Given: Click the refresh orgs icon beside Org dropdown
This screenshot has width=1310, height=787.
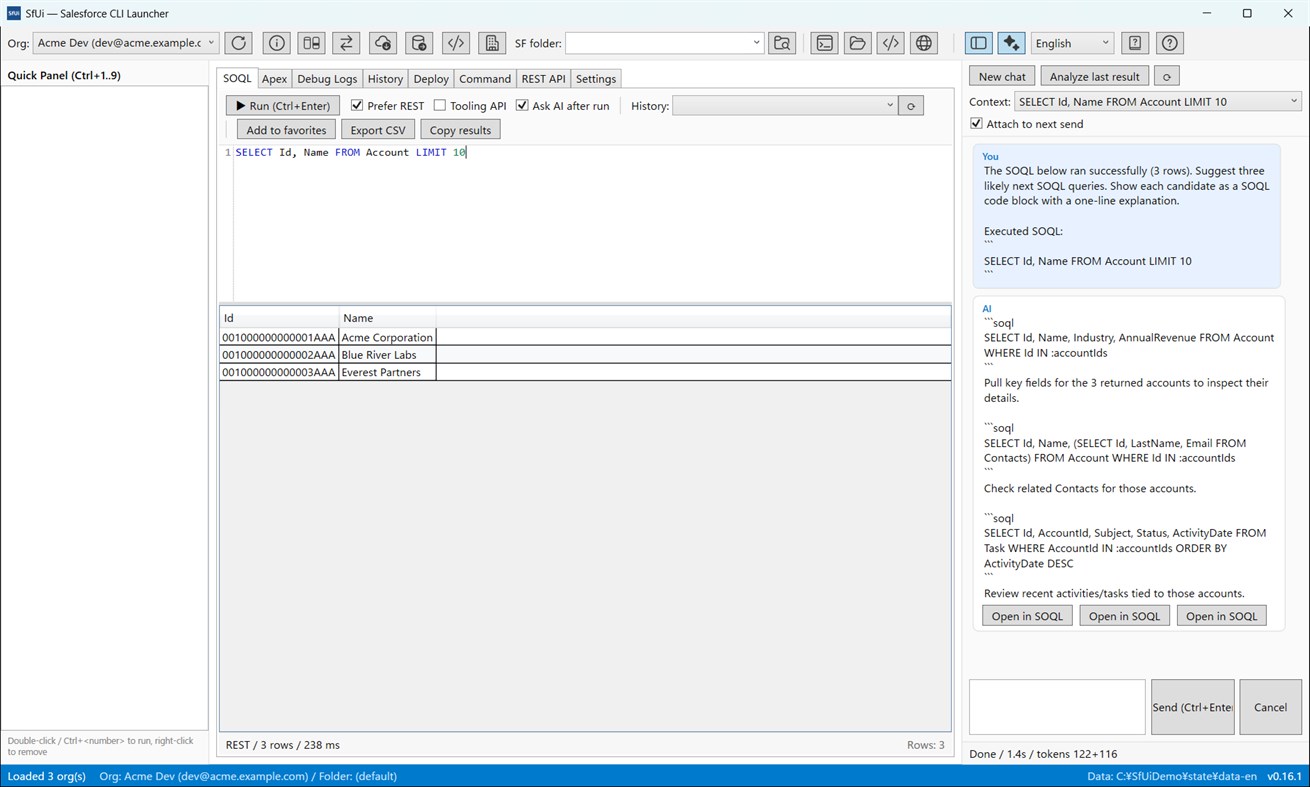Looking at the screenshot, I should pos(238,43).
